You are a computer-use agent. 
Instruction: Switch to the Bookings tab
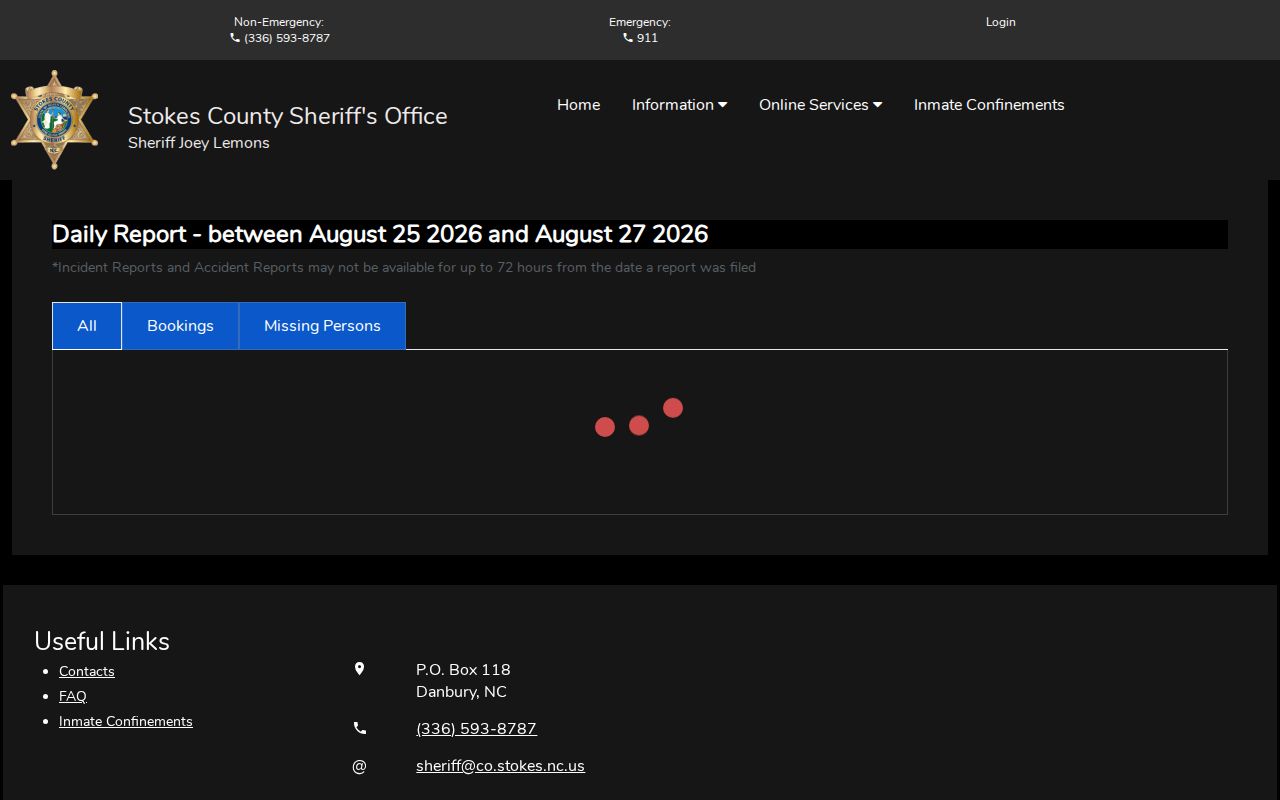(x=180, y=326)
